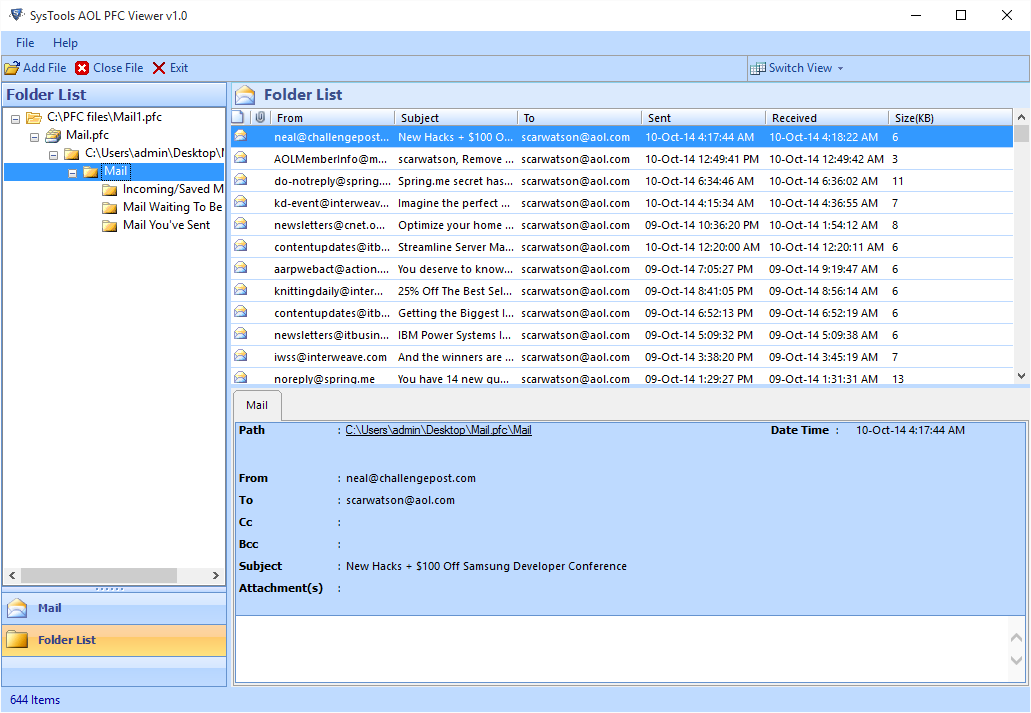Select the Mail tab in preview pane
The height and width of the screenshot is (713, 1031).
pyautogui.click(x=257, y=405)
